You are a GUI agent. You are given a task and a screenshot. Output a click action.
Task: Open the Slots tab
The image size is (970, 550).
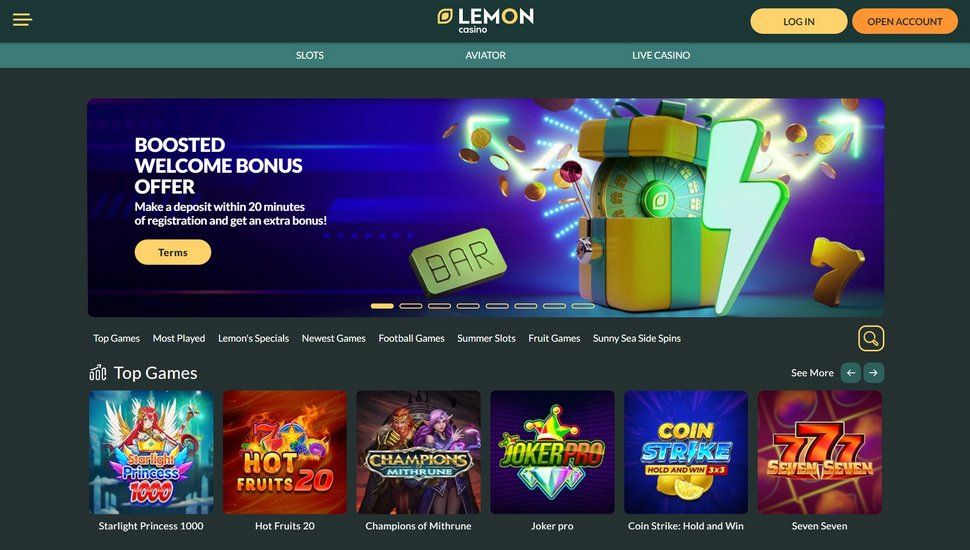(x=310, y=55)
